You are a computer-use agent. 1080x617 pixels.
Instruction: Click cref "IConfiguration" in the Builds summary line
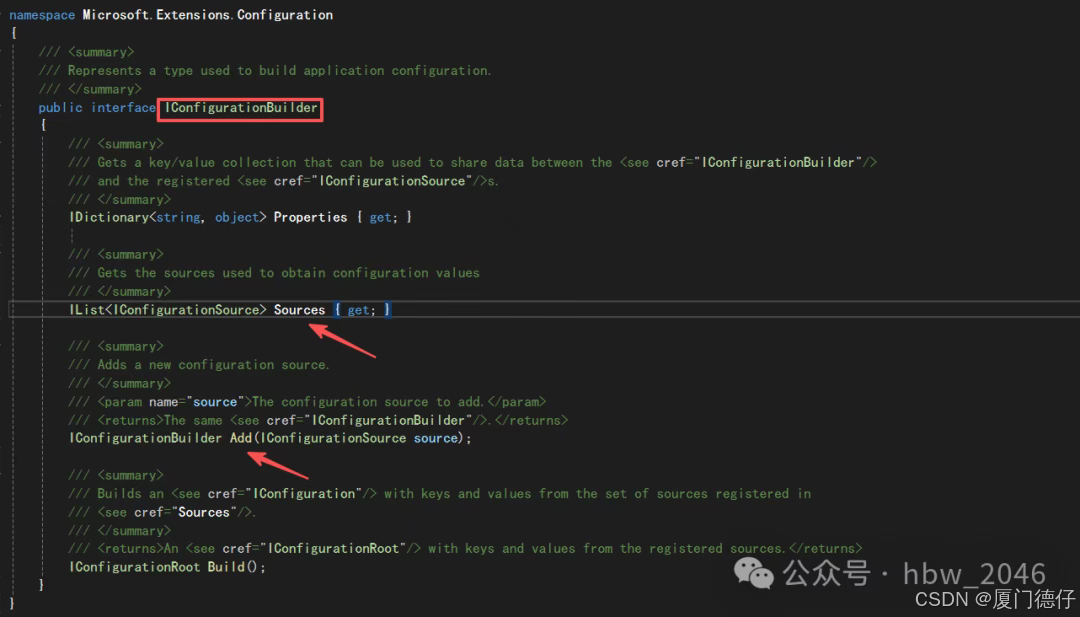click(304, 493)
